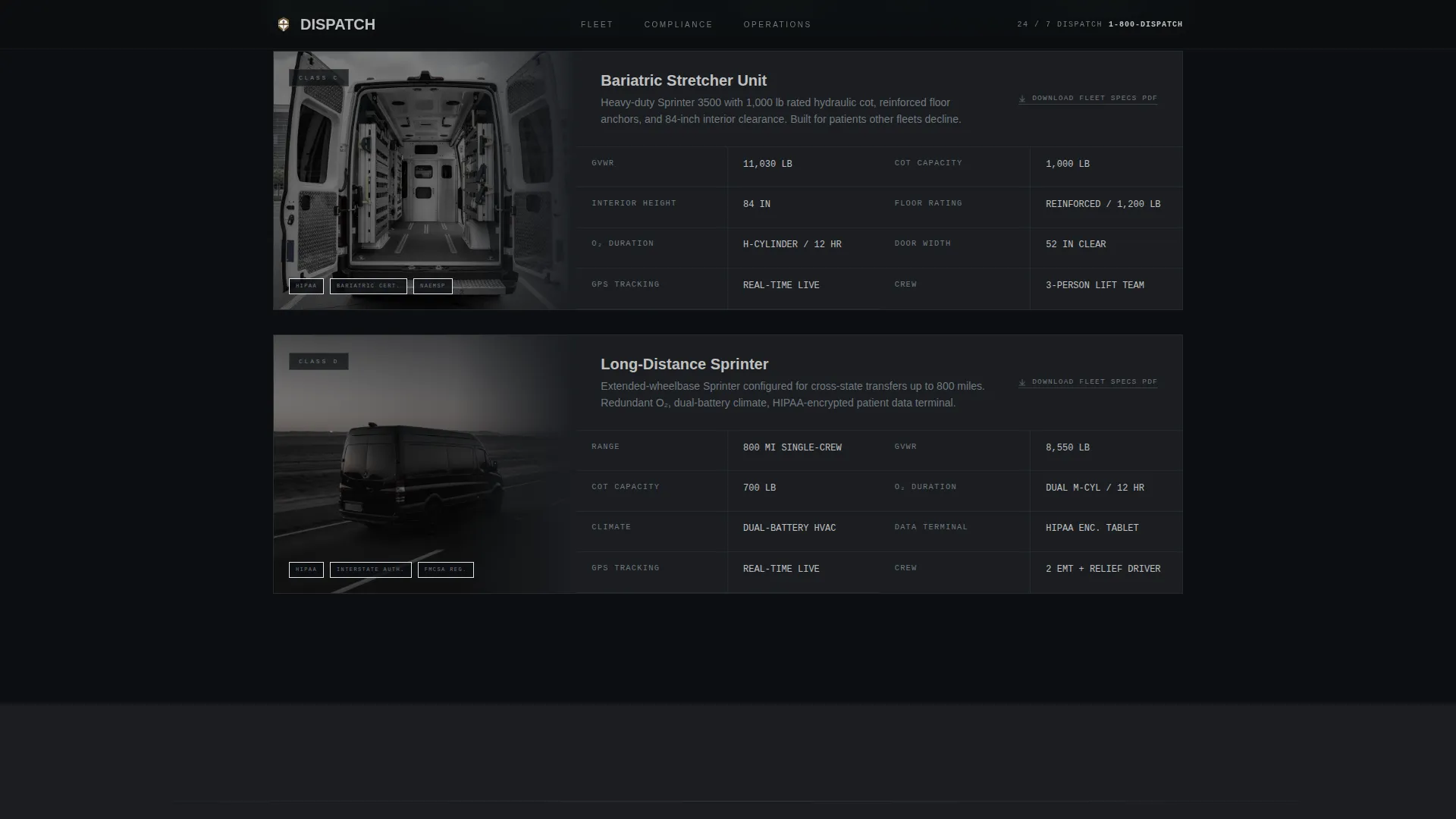Click the DATA TERMINAL label
The width and height of the screenshot is (1456, 819).
coord(931,527)
